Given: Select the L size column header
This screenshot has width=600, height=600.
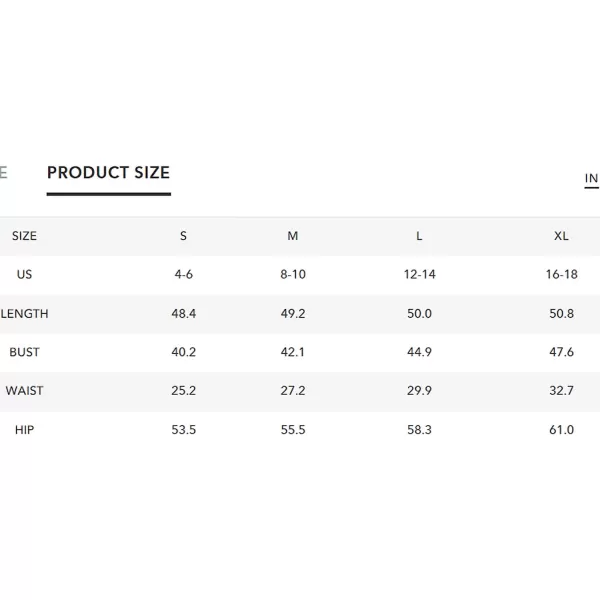Looking at the screenshot, I should click(419, 236).
